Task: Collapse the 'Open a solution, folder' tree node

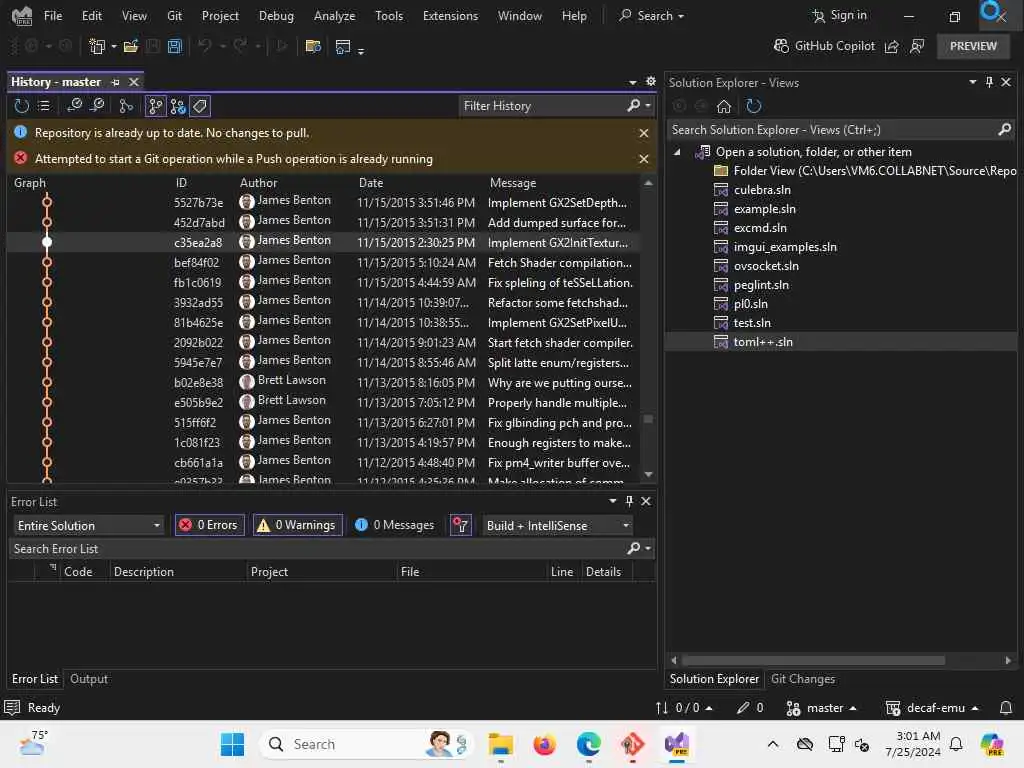Action: click(x=677, y=152)
